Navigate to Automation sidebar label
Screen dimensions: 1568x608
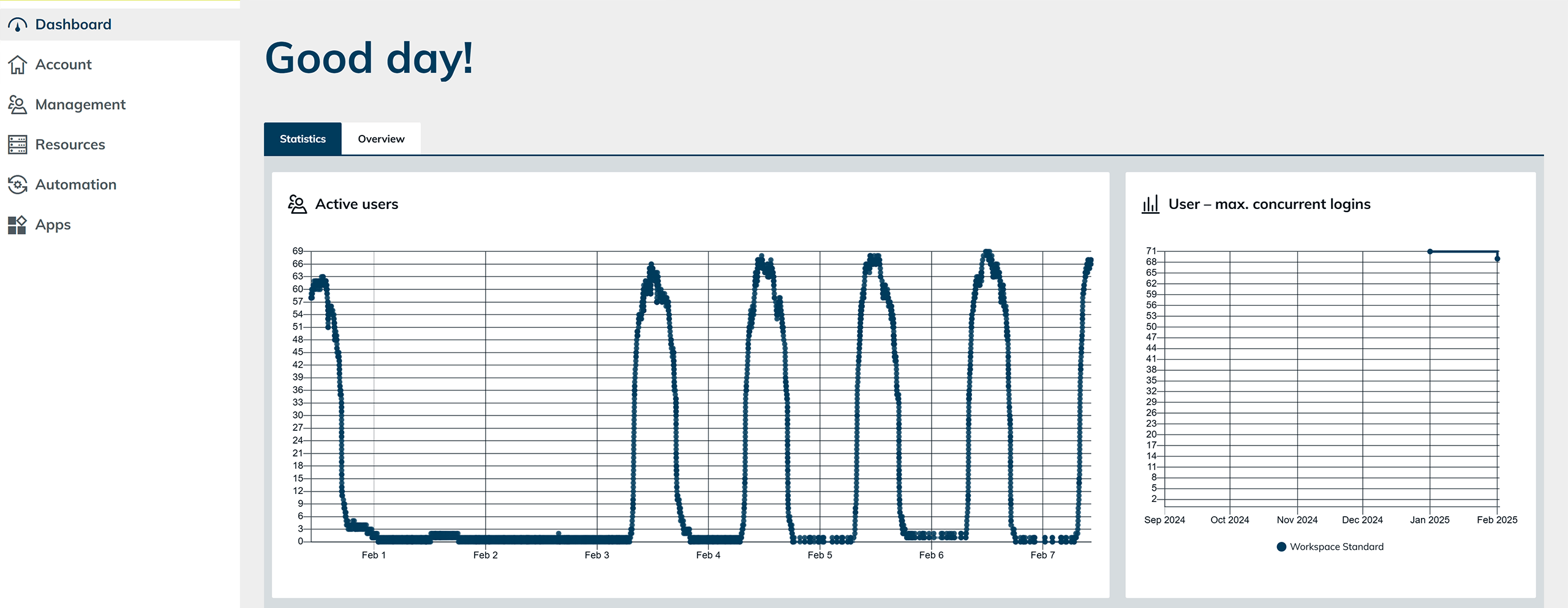coord(75,184)
